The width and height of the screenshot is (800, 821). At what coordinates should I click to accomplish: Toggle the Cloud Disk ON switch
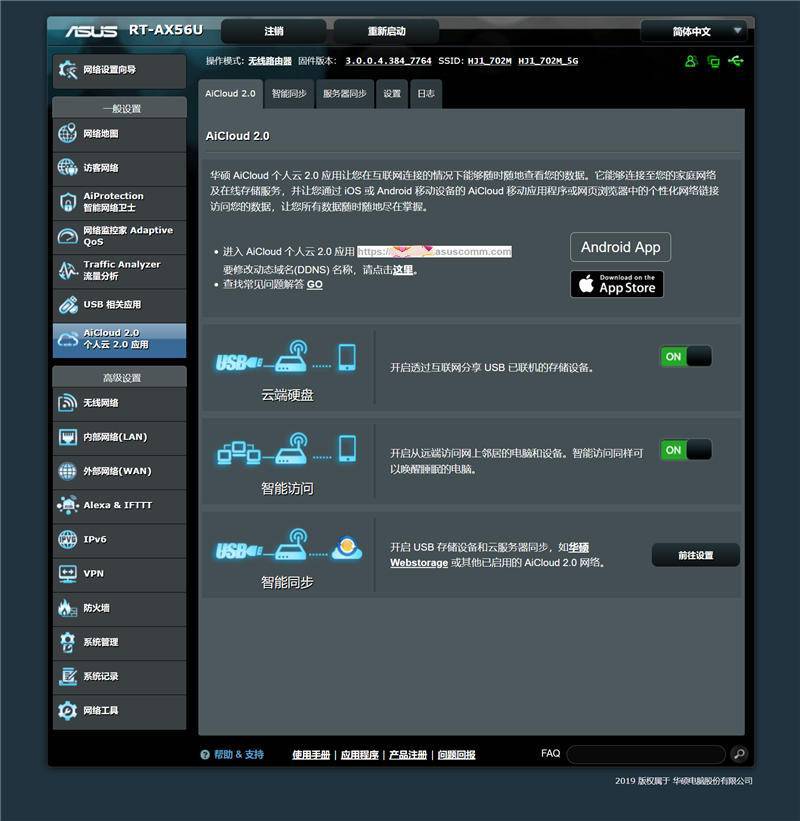tap(686, 357)
